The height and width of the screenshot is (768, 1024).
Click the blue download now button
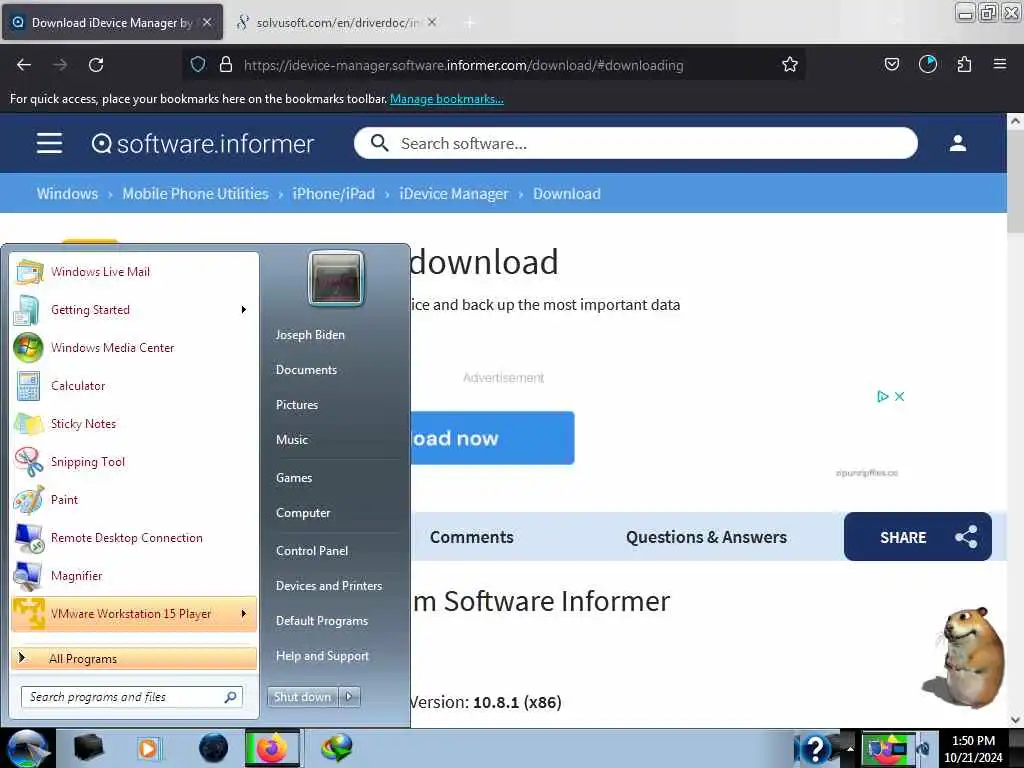click(x=492, y=438)
